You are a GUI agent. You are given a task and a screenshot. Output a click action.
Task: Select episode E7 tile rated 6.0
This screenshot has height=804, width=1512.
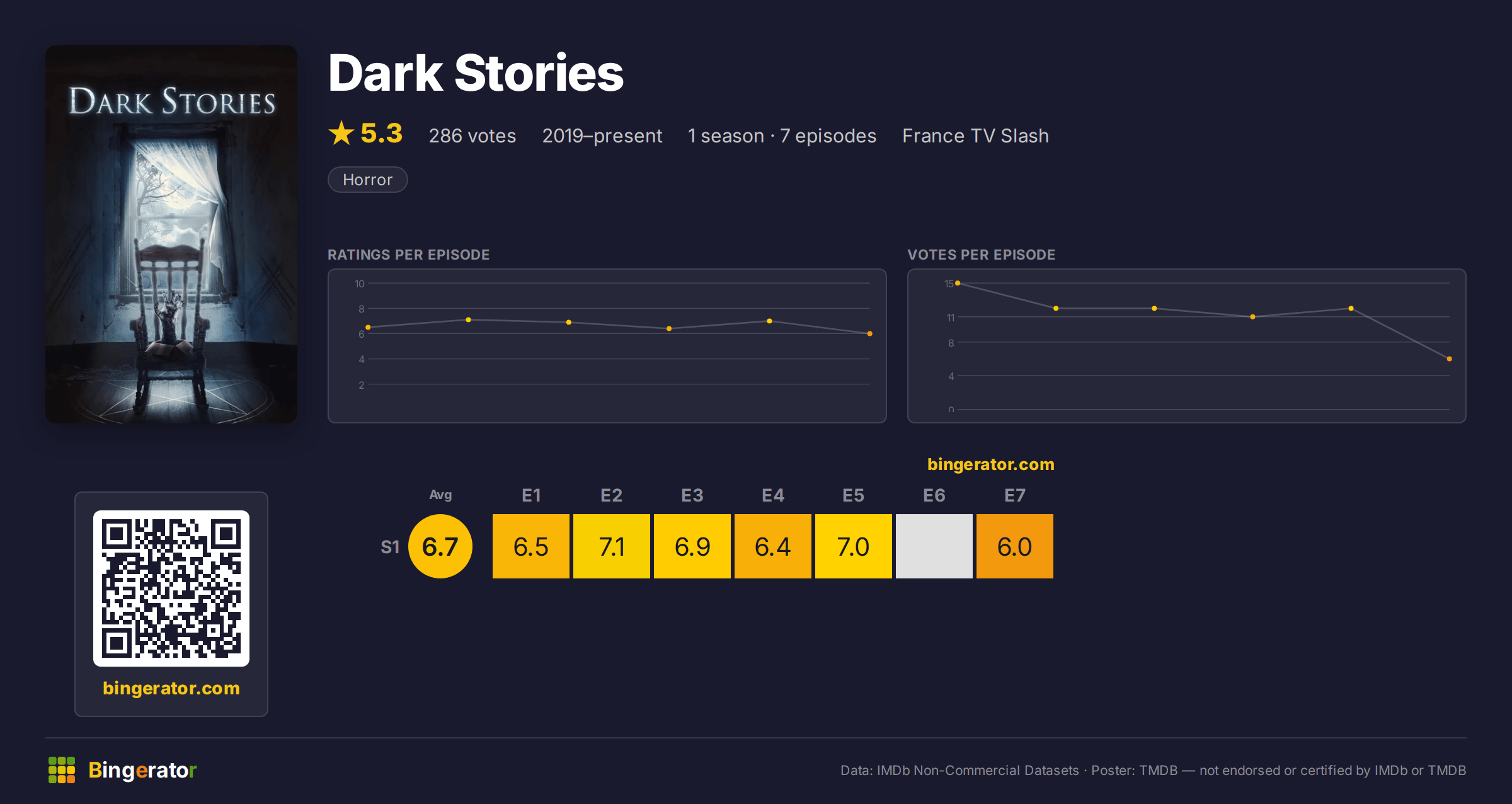[1015, 546]
